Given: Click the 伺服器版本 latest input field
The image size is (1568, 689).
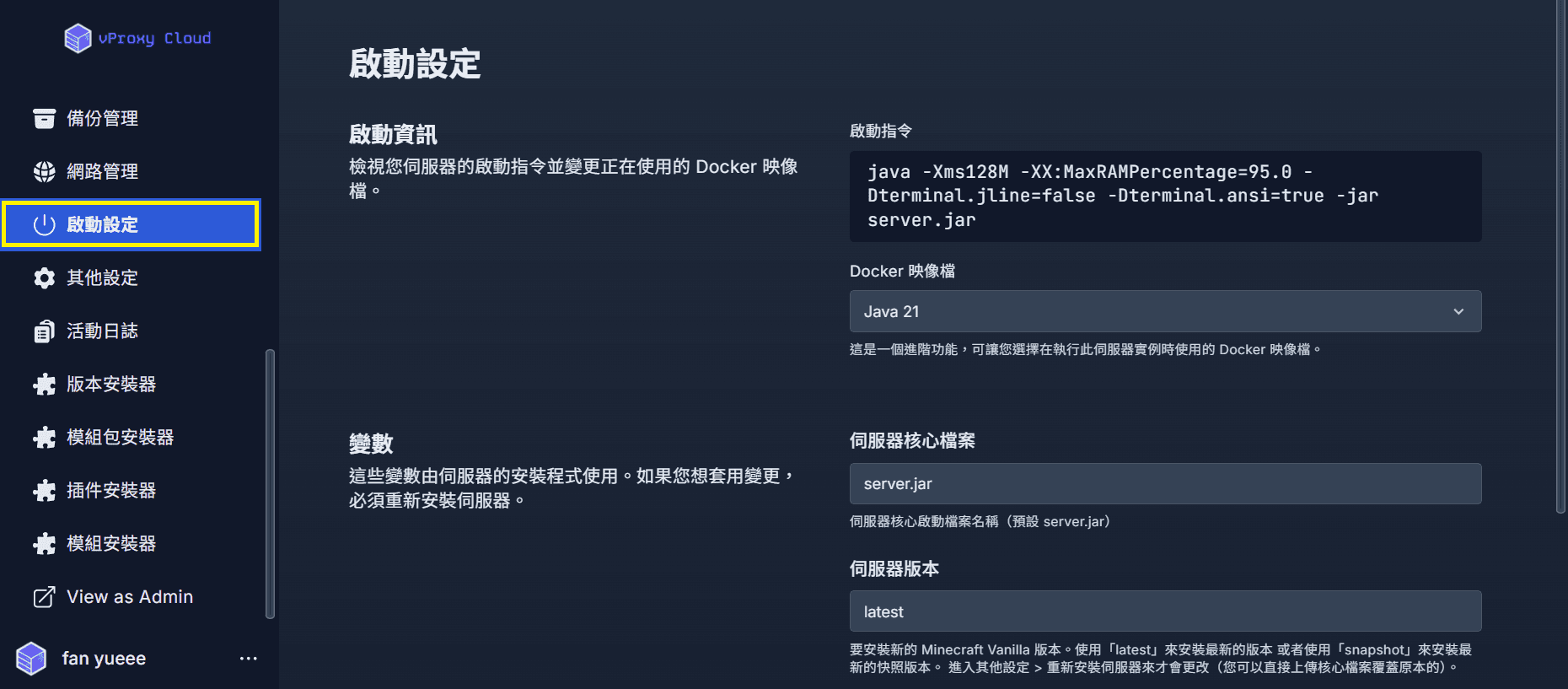Looking at the screenshot, I should [x=1165, y=611].
